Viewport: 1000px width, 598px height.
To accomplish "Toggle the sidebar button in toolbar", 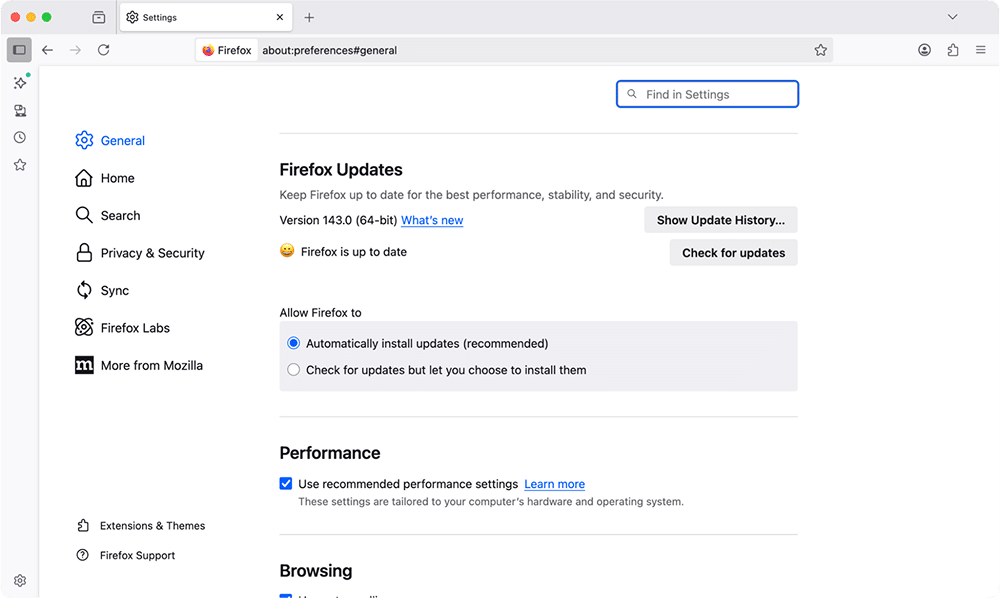I will (x=19, y=50).
